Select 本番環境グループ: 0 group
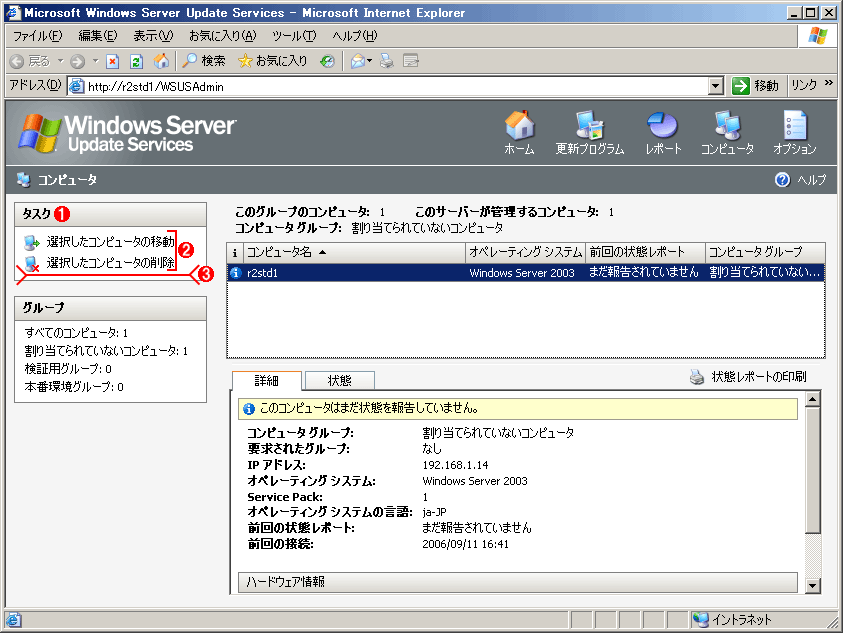This screenshot has height=633, width=843. [74, 387]
